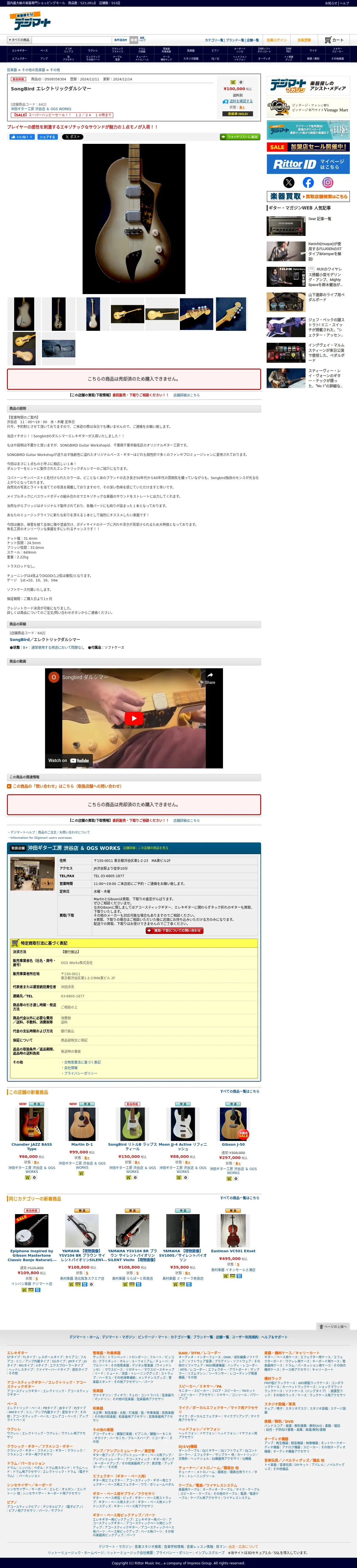Screen dimensions: 357x1568
Task: Open 店舗詳細：この店舗の商品を見る link
Action: tap(146, 848)
